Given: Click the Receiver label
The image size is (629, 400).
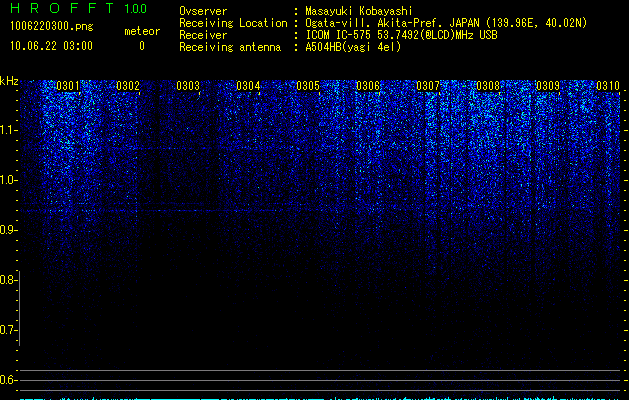Looking at the screenshot, I should 203,35.
